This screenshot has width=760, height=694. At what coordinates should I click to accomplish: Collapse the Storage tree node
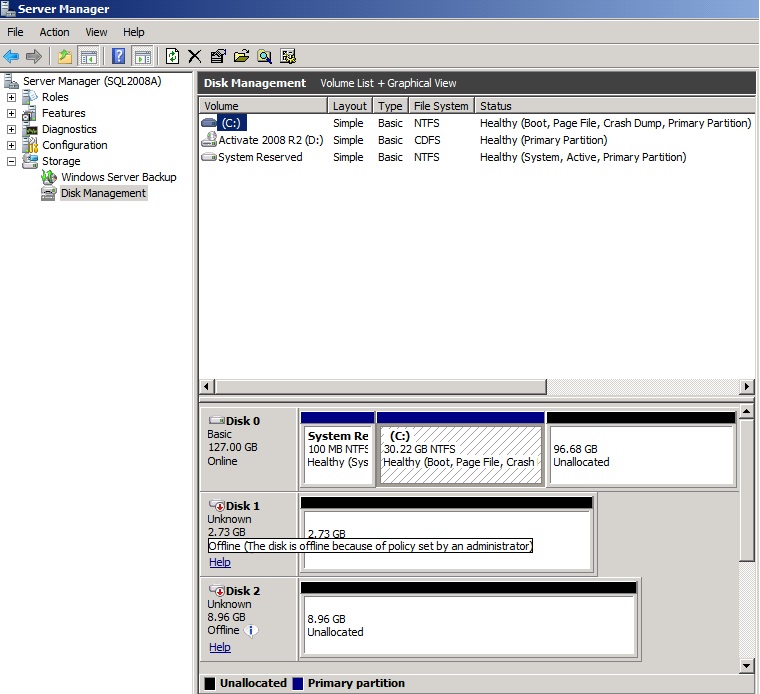11,161
